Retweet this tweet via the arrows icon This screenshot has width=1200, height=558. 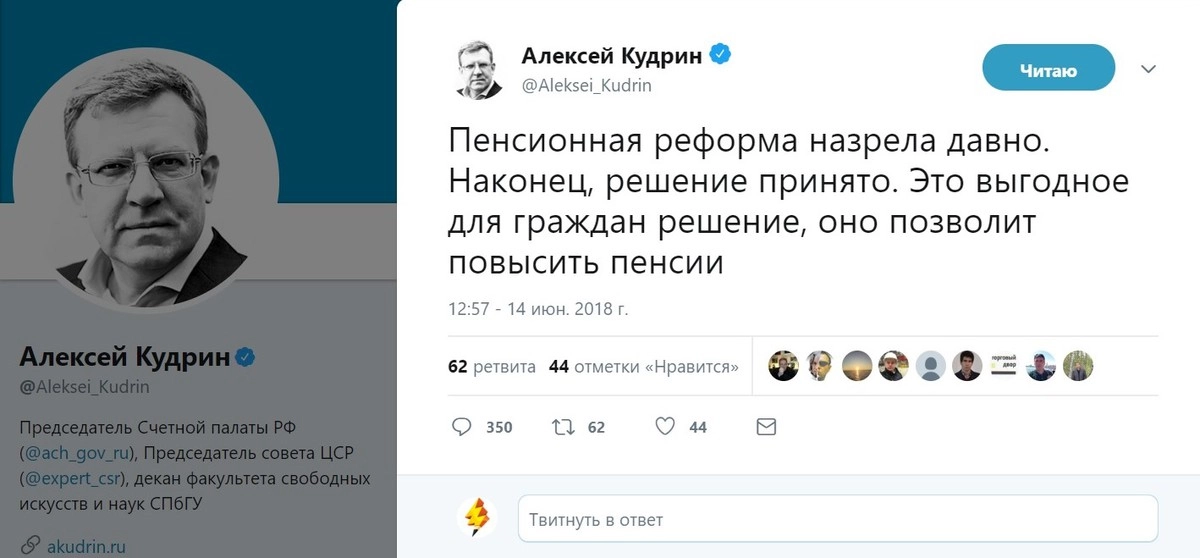(563, 427)
